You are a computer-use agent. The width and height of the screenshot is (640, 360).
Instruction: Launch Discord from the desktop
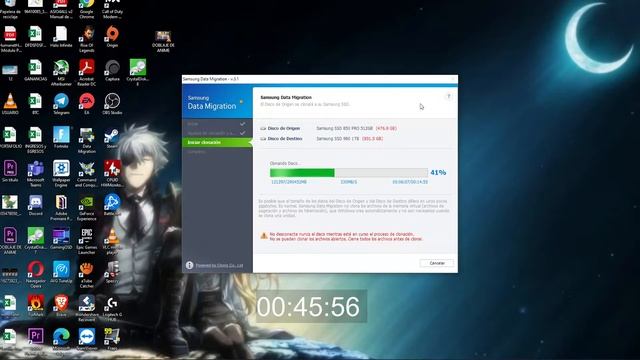click(x=36, y=205)
